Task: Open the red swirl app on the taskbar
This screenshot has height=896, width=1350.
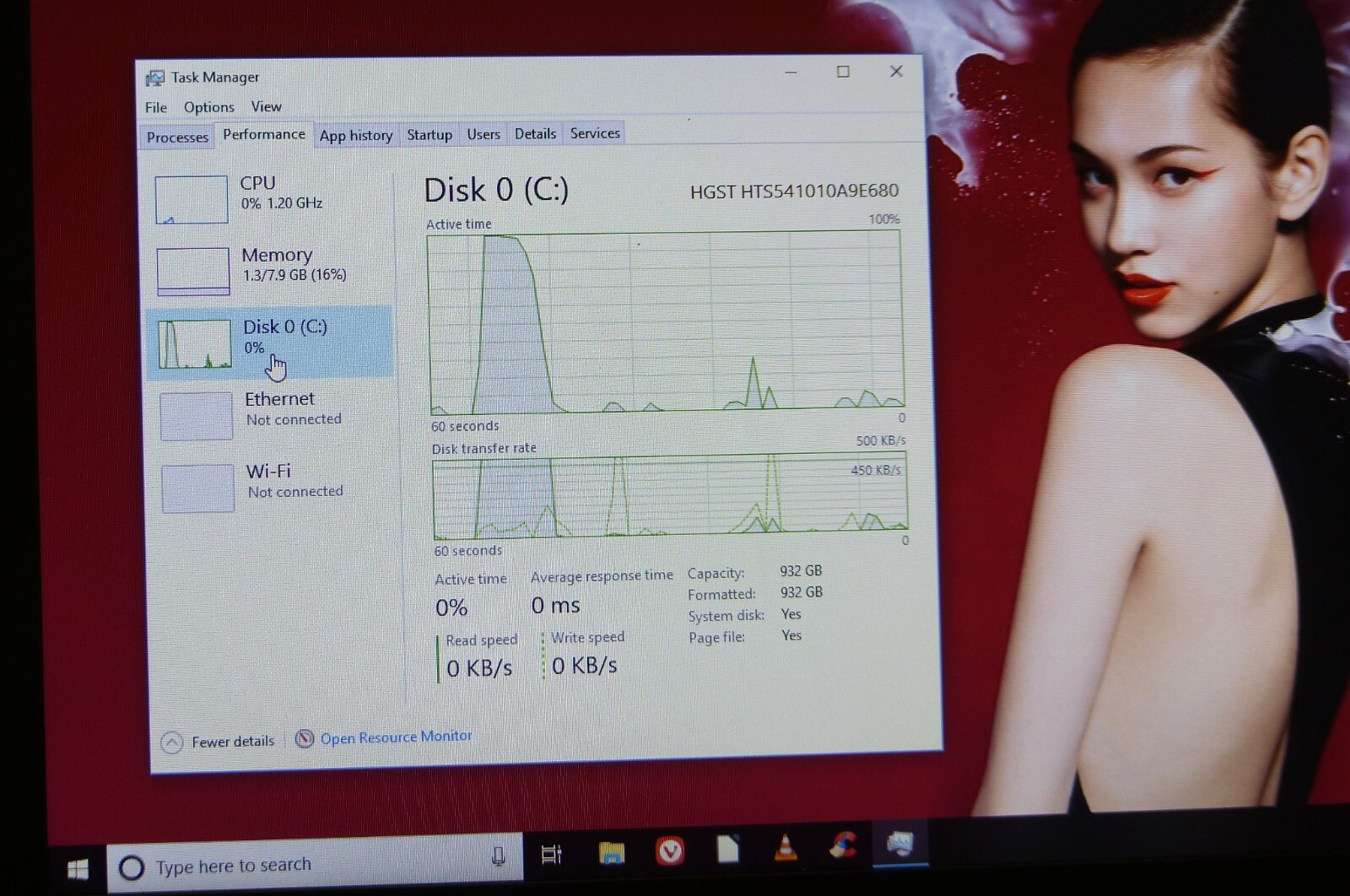Action: coord(843,845)
